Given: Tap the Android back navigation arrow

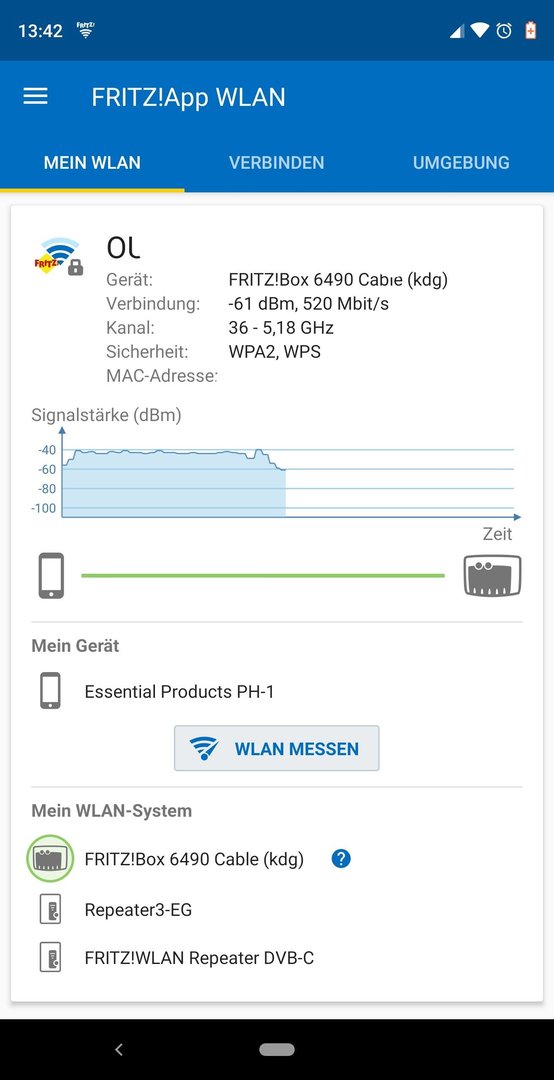Looking at the screenshot, I should point(119,1049).
